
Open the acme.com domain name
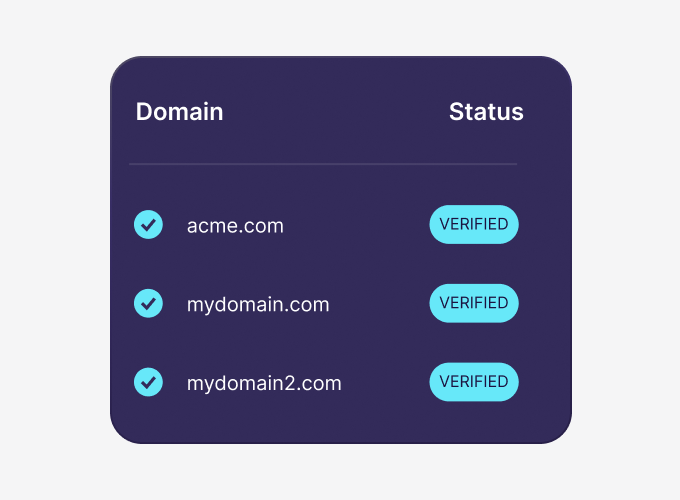(235, 226)
